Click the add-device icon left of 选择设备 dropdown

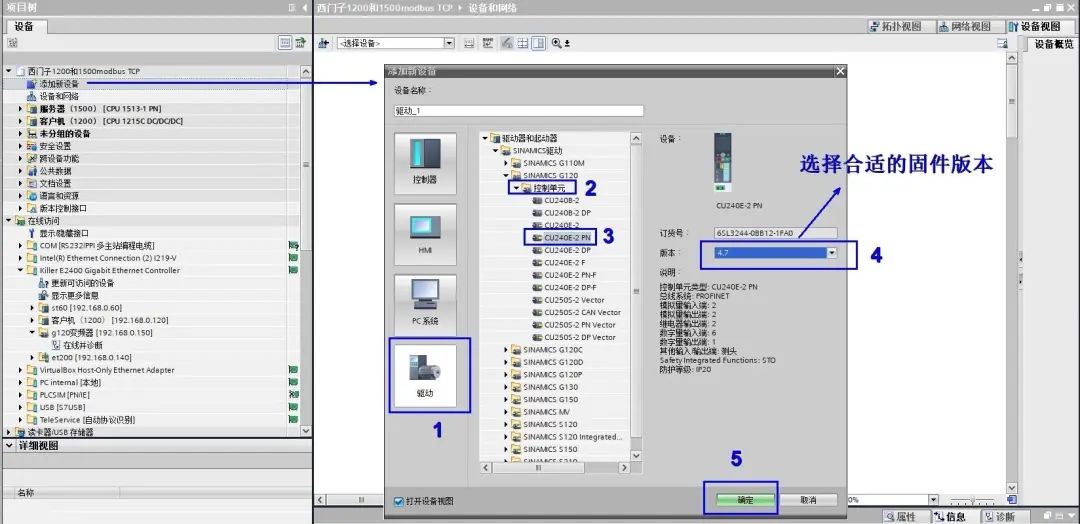324,43
